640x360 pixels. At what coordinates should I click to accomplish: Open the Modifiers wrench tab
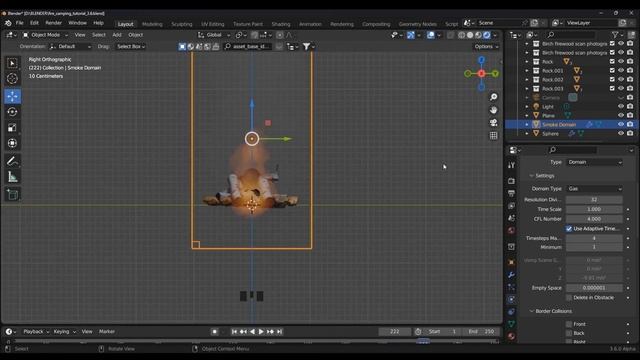[x=511, y=275]
